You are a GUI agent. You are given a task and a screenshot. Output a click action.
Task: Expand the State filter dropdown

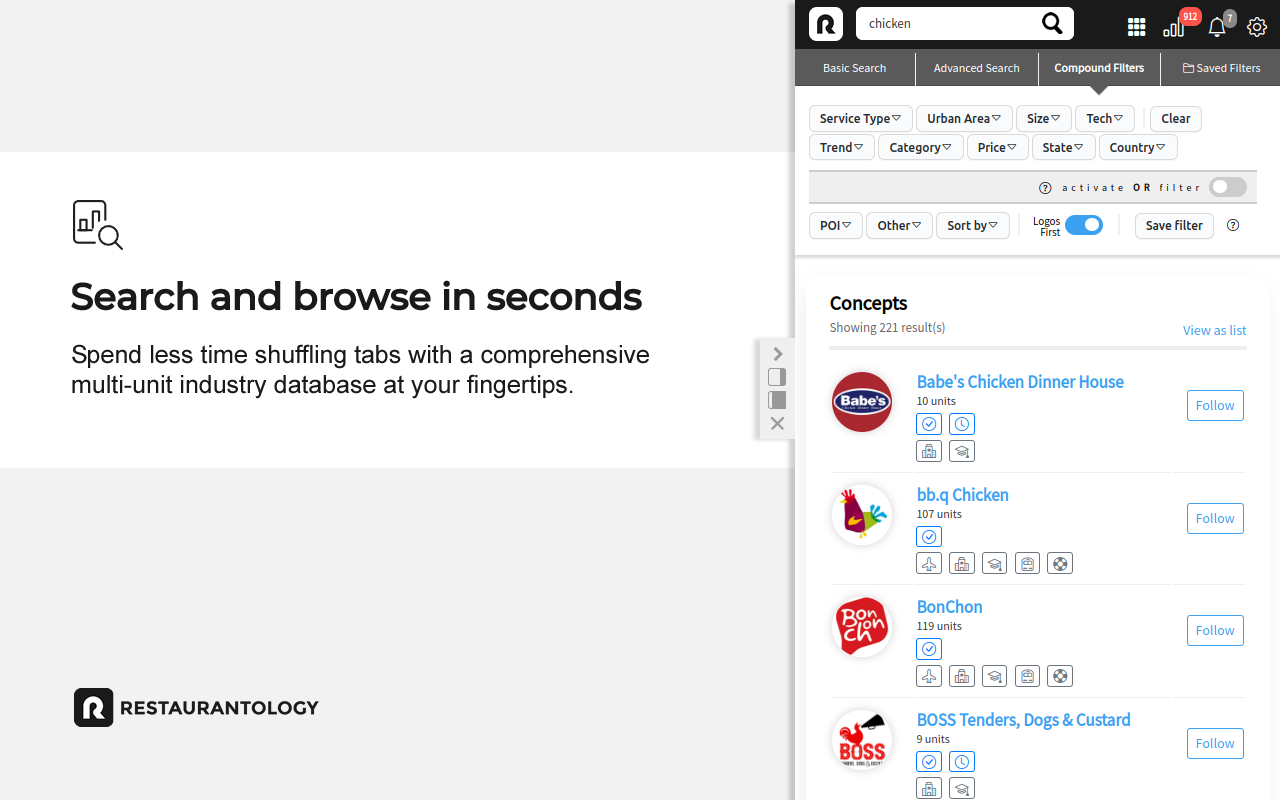point(1063,147)
